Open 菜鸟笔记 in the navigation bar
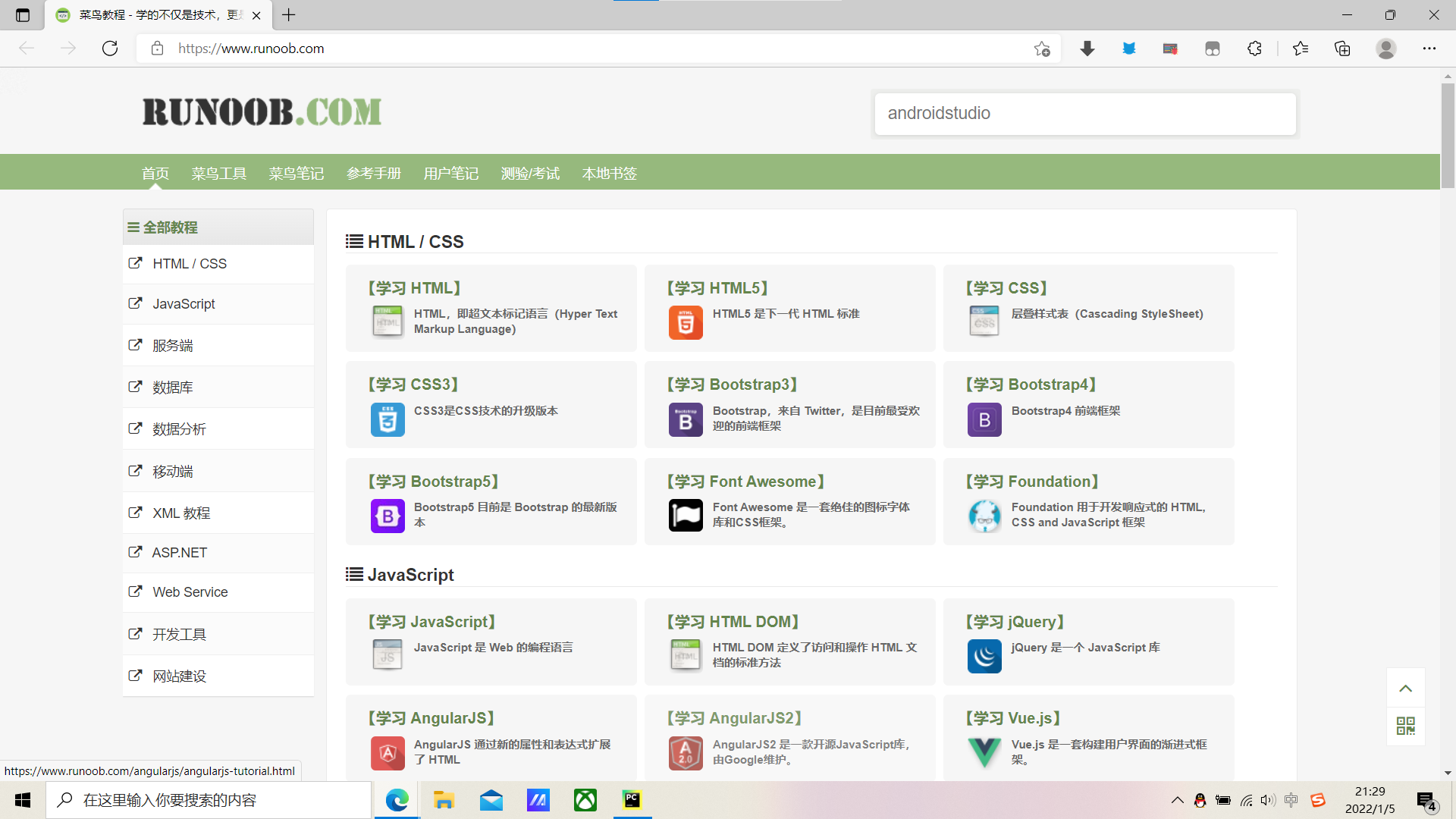Image resolution: width=1456 pixels, height=819 pixels. pyautogui.click(x=297, y=174)
